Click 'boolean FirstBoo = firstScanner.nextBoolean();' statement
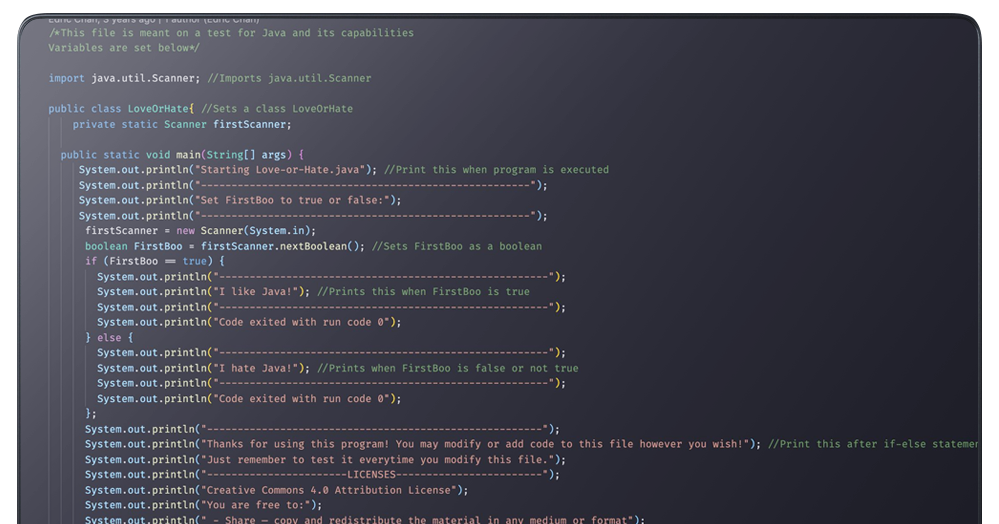Image resolution: width=999 pixels, height=524 pixels. [225, 247]
